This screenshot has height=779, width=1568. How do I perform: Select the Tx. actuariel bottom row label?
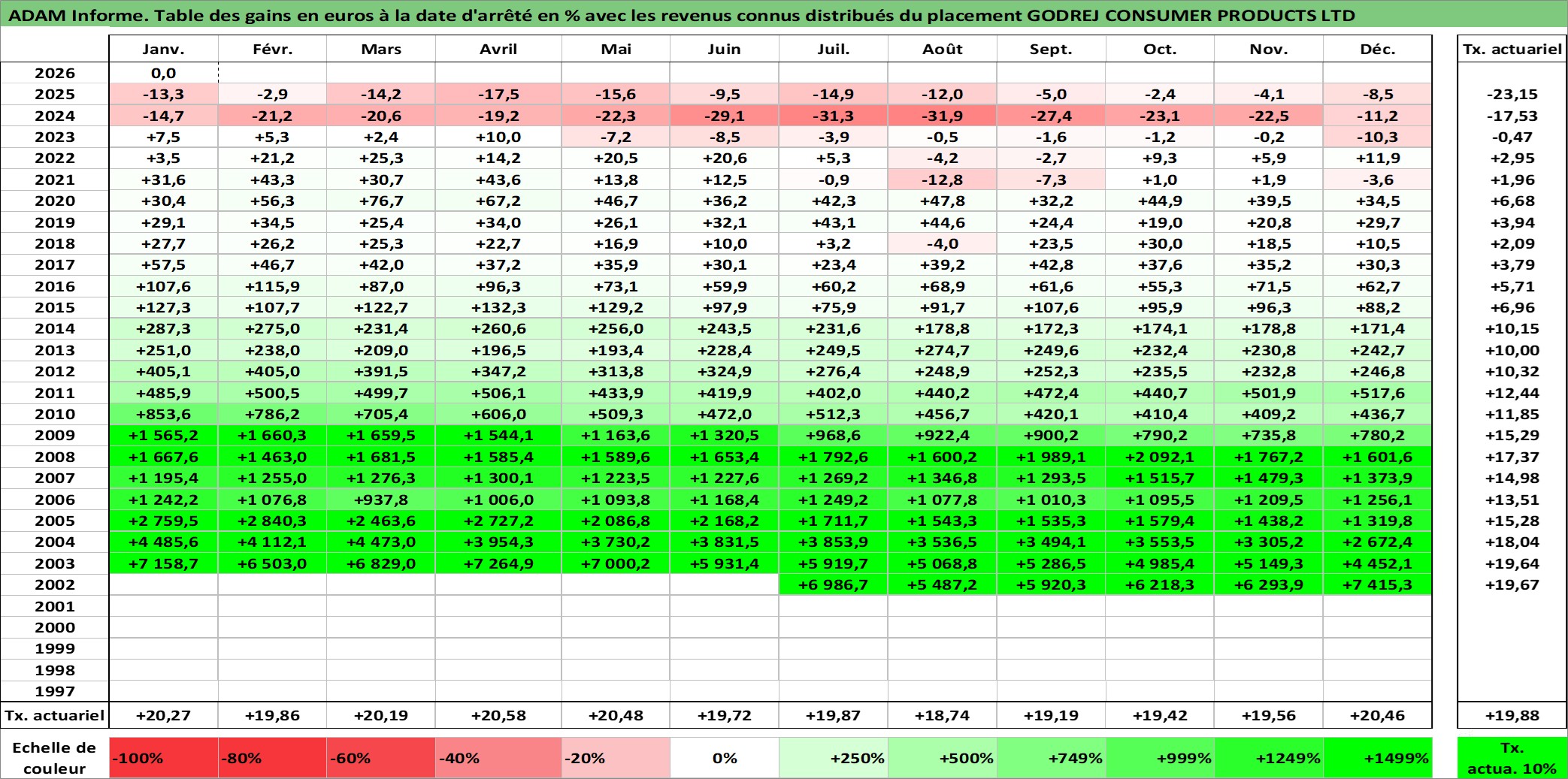pos(55,715)
